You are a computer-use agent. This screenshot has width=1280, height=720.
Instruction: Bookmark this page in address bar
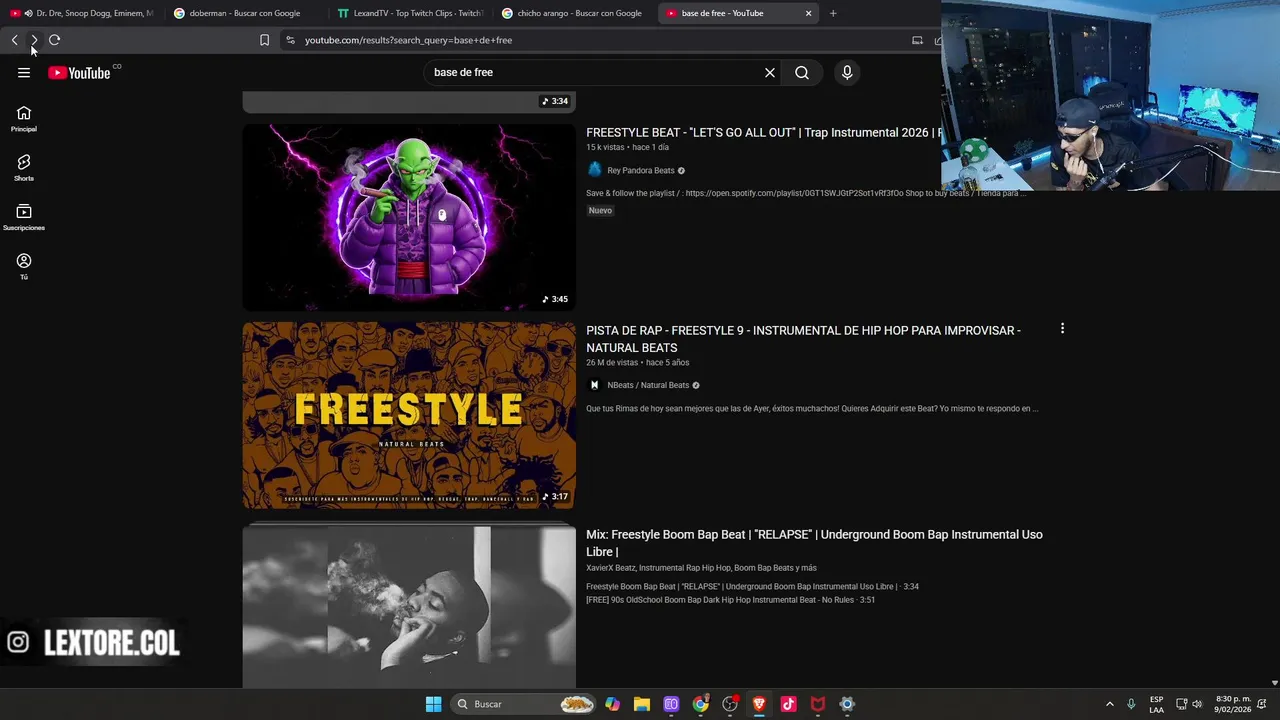coord(264,40)
